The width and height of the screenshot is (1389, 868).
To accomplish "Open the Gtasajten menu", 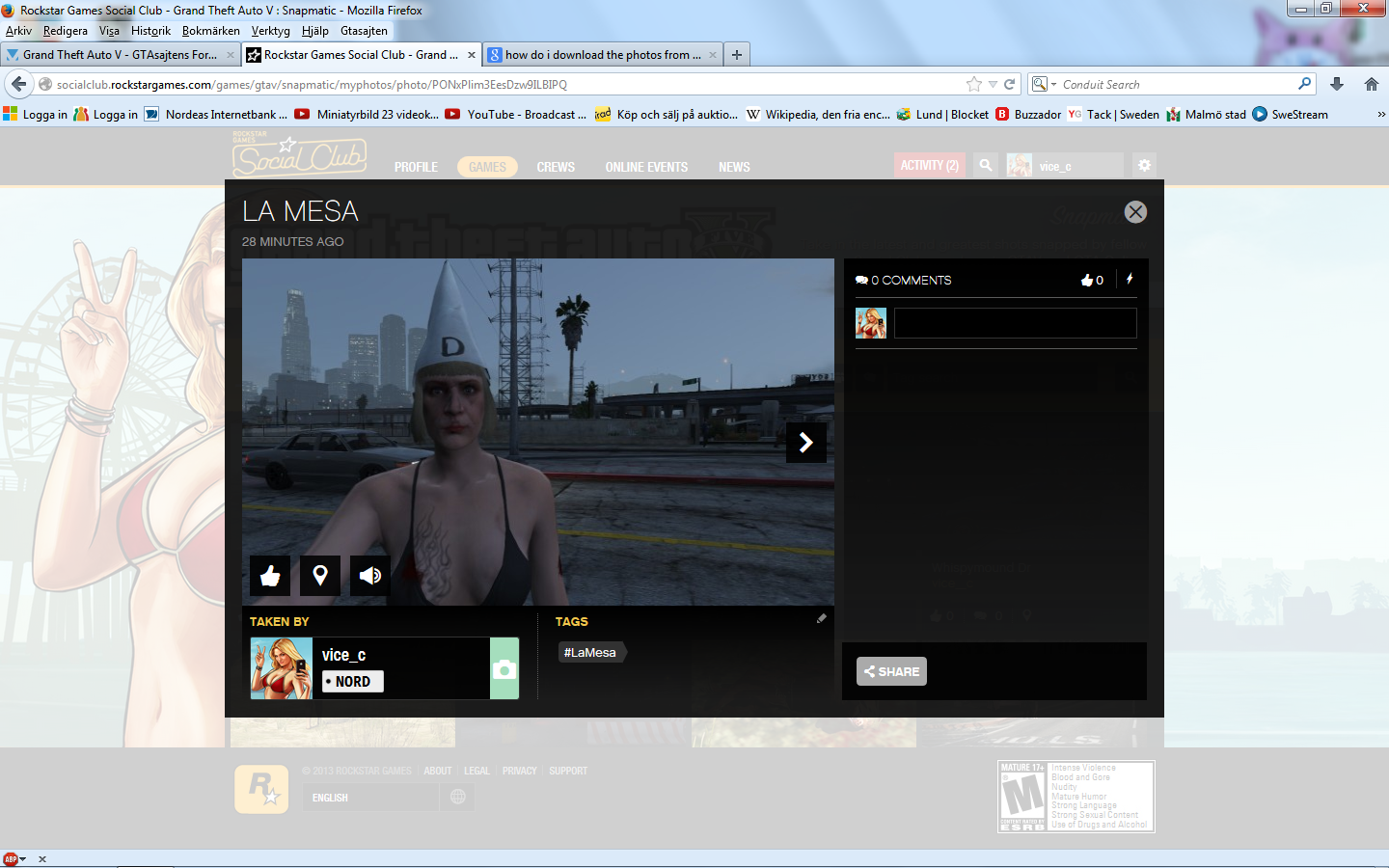I will click(x=364, y=31).
